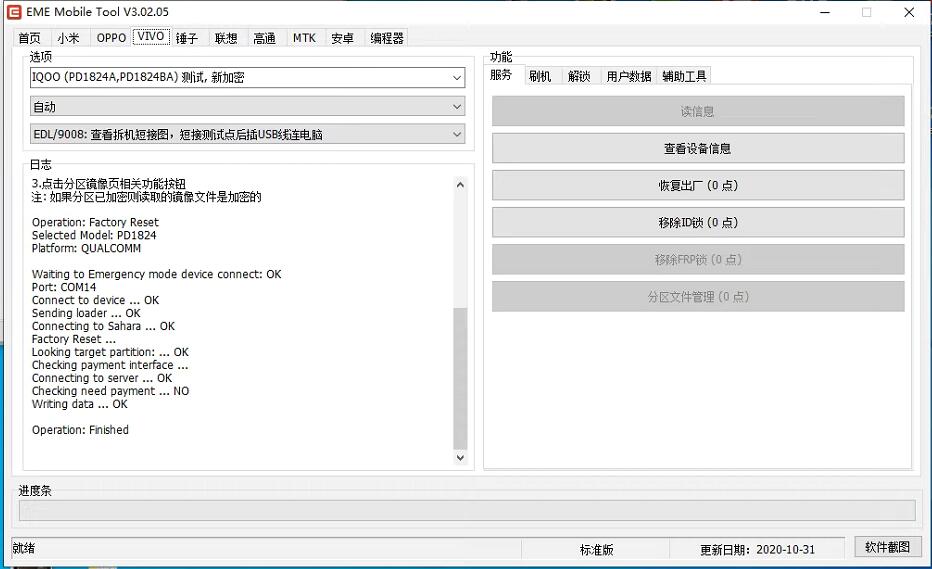Screen dimensions: 932x569
Task: Click the progress bar at the bottom
Action: click(x=467, y=510)
